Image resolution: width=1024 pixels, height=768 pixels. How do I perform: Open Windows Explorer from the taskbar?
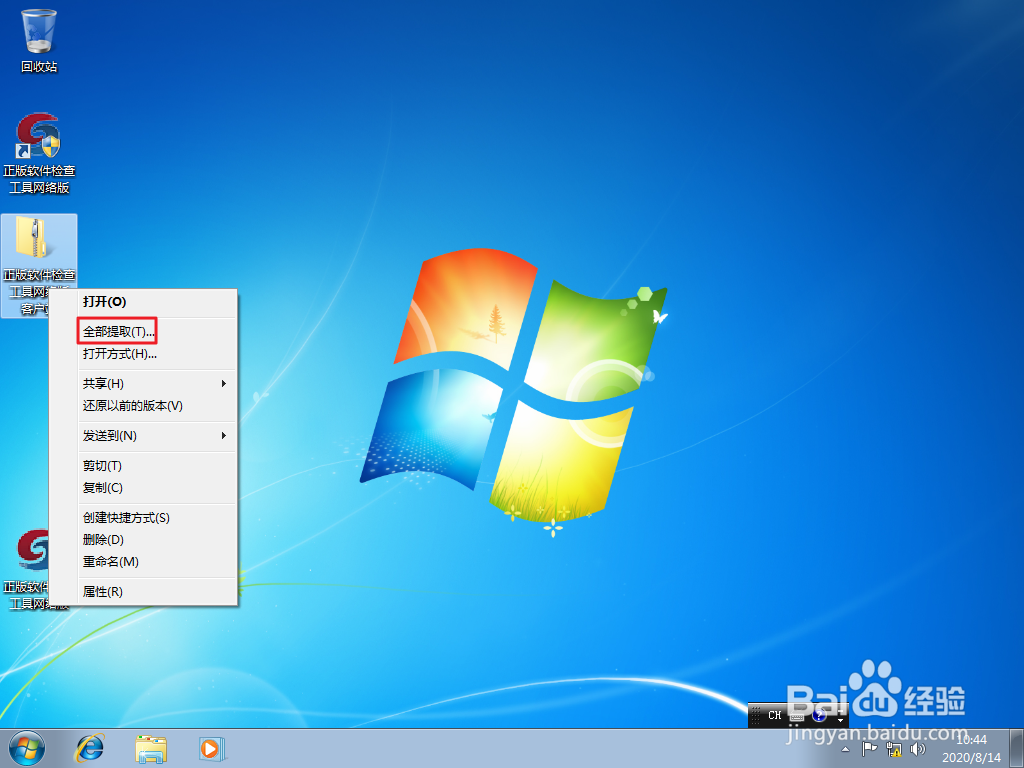[151, 748]
